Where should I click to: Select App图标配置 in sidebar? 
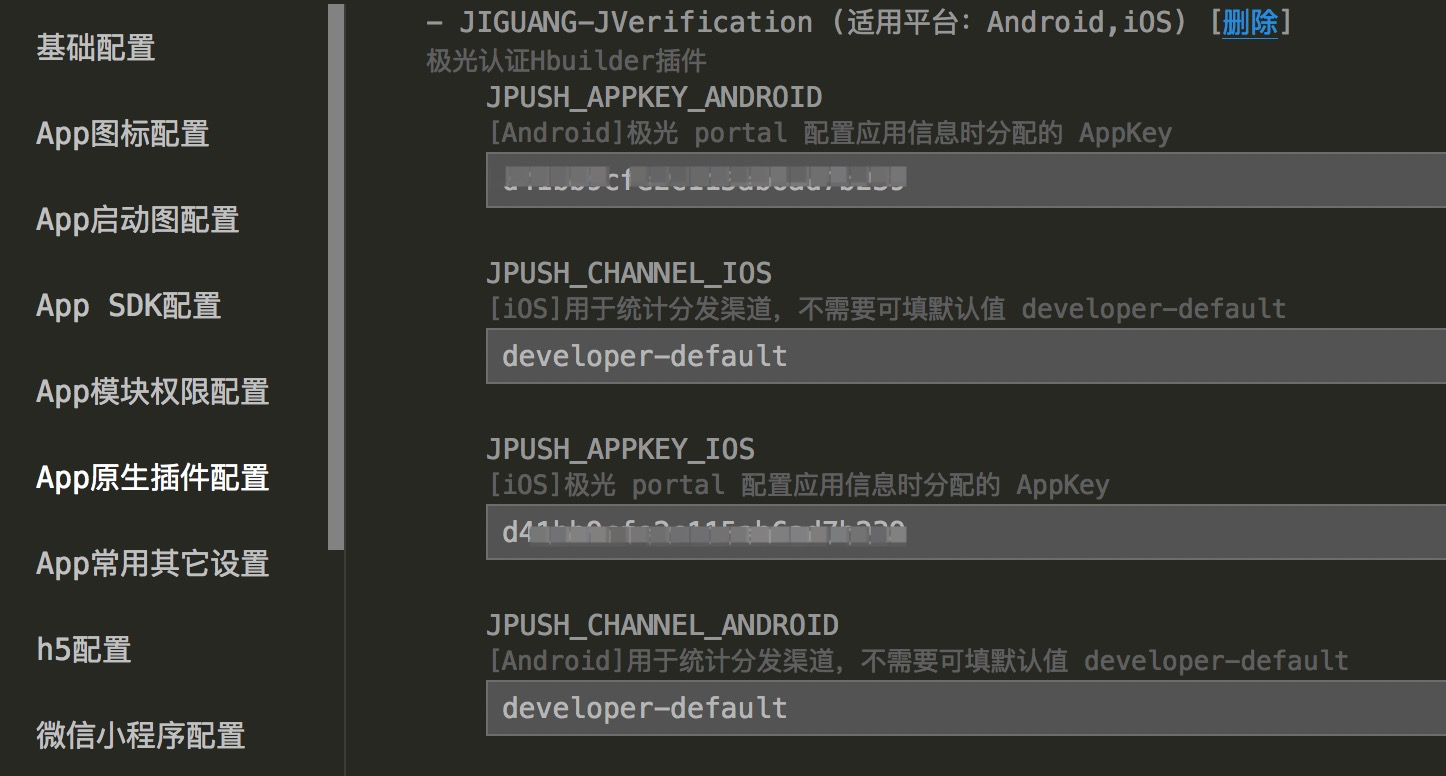tap(123, 133)
